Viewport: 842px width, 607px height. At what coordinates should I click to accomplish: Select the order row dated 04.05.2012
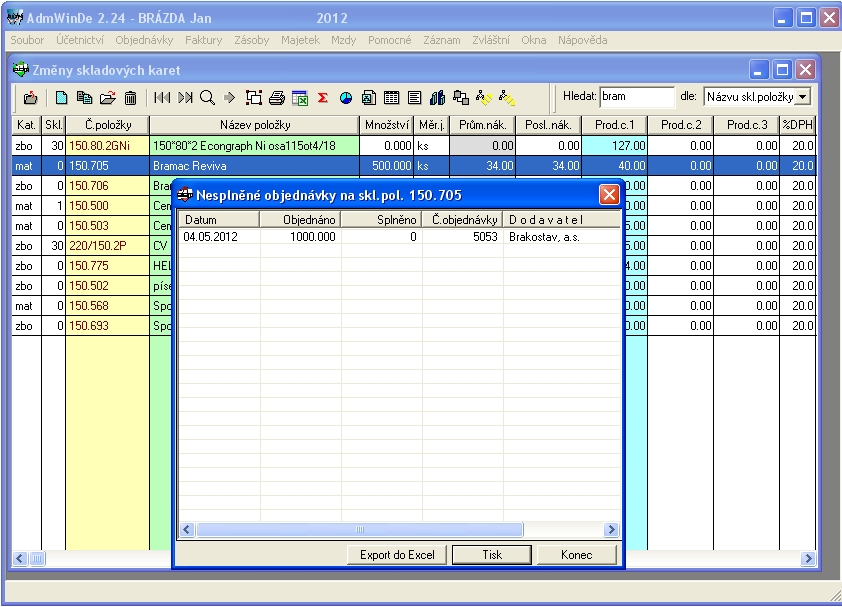pos(400,237)
